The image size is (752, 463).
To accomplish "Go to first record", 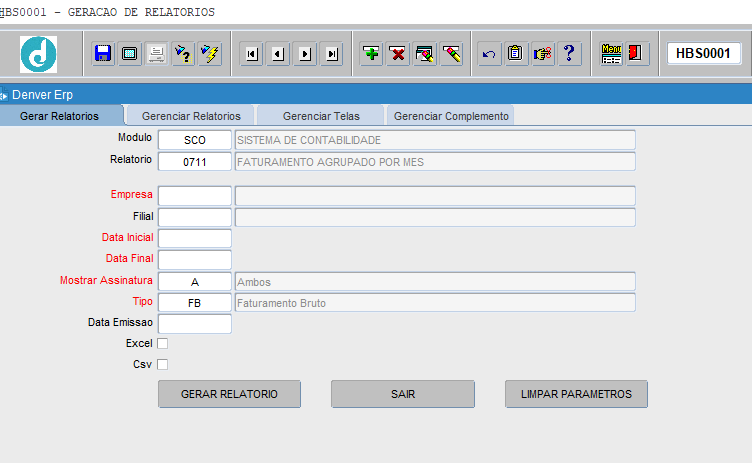I will tap(252, 54).
